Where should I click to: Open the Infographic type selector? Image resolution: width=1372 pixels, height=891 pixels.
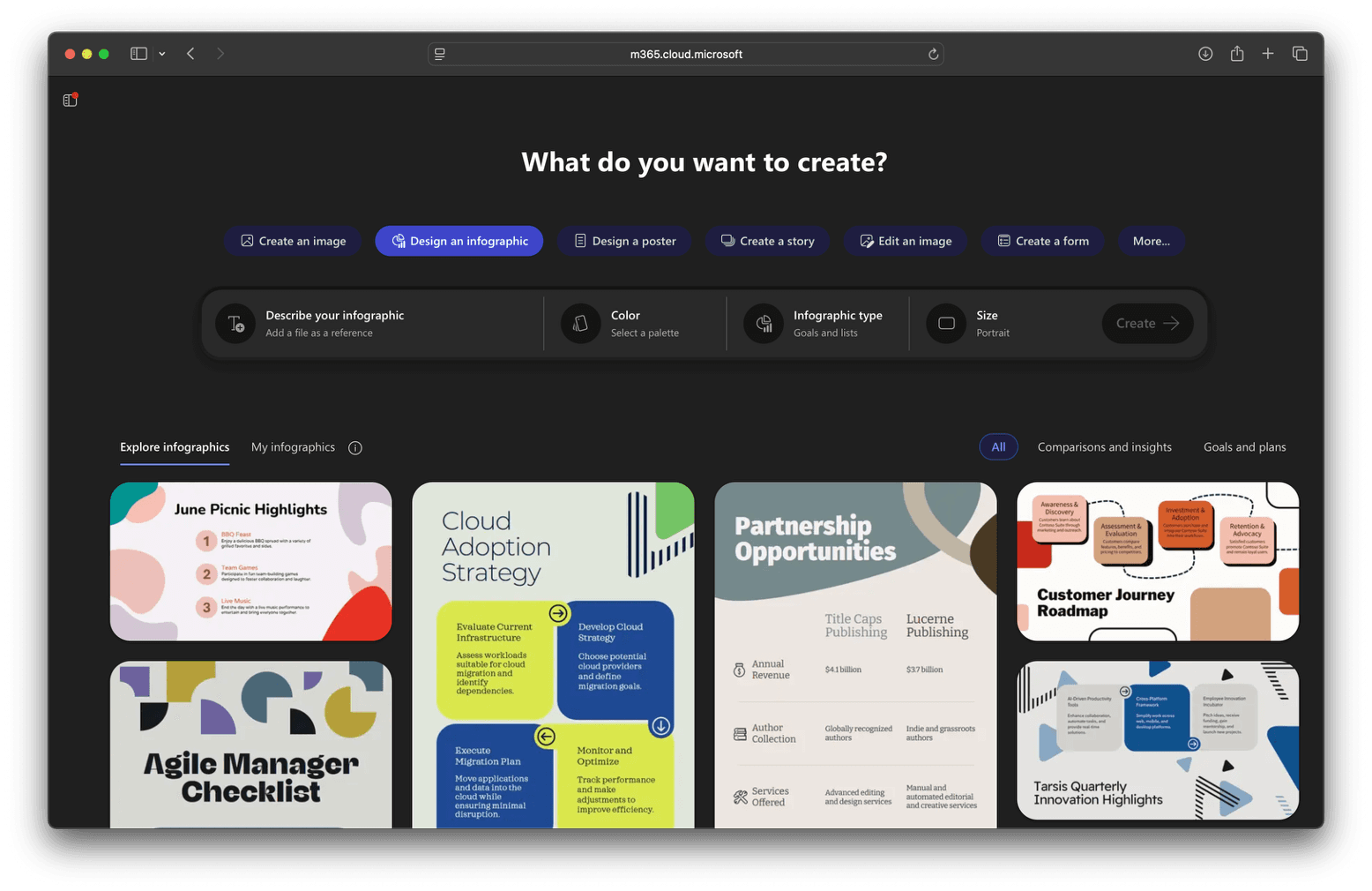tap(816, 324)
